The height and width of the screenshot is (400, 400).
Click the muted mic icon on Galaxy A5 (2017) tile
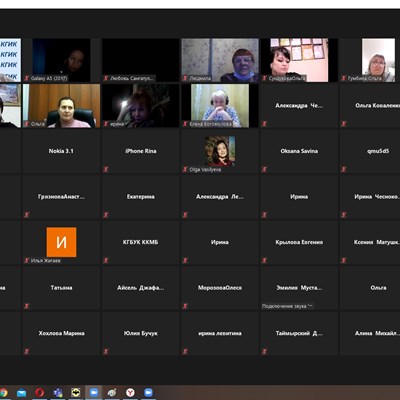pyautogui.click(x=27, y=78)
